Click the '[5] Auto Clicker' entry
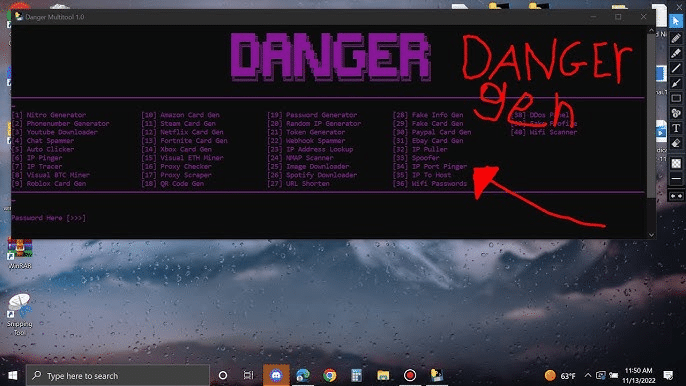 coord(43,149)
